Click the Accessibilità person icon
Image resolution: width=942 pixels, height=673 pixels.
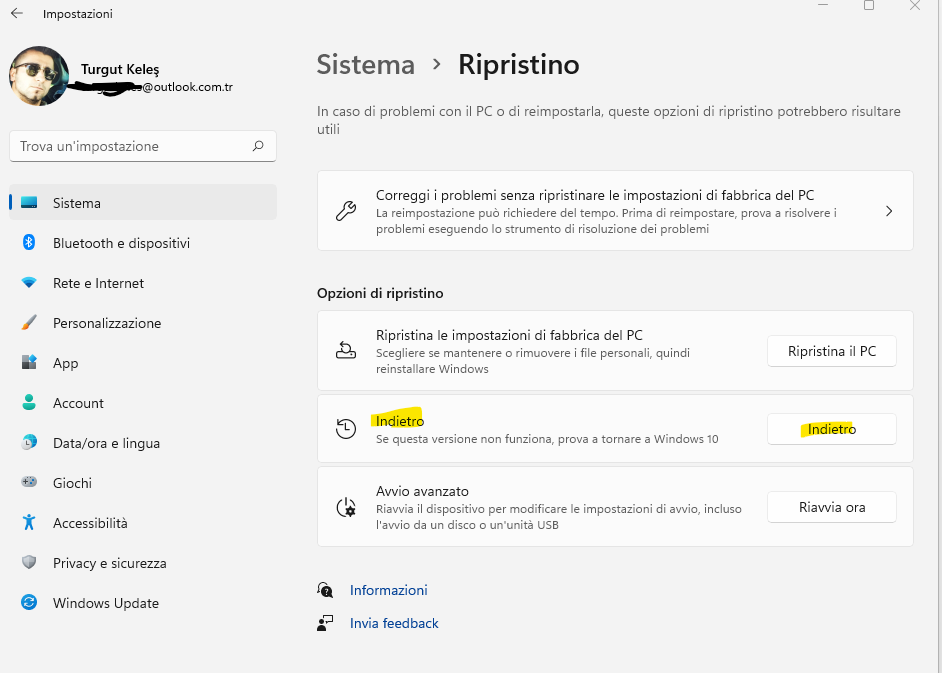30,523
